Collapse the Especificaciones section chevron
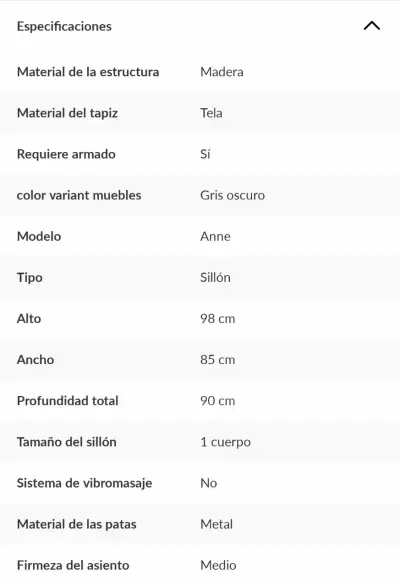The image size is (400, 586). click(372, 26)
